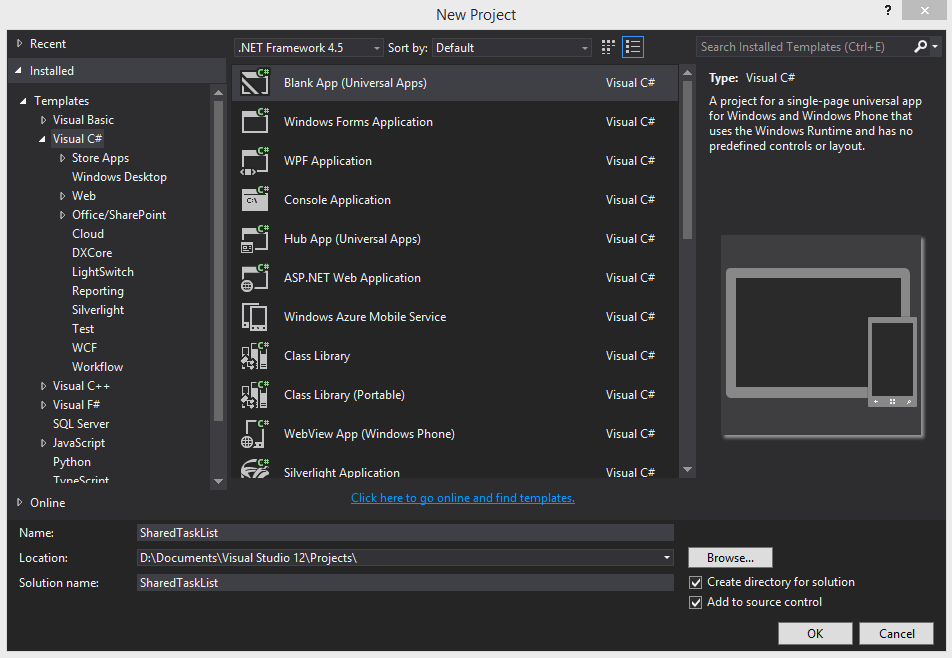The height and width of the screenshot is (658, 952).
Task: Expand the Web tree node
Action: [62, 196]
